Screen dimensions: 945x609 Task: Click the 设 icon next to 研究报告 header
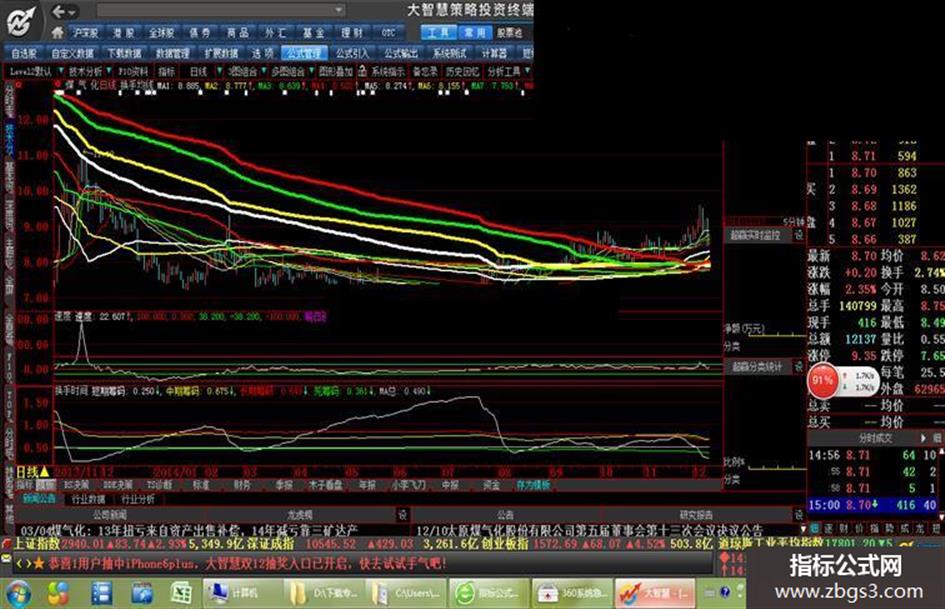pos(798,515)
